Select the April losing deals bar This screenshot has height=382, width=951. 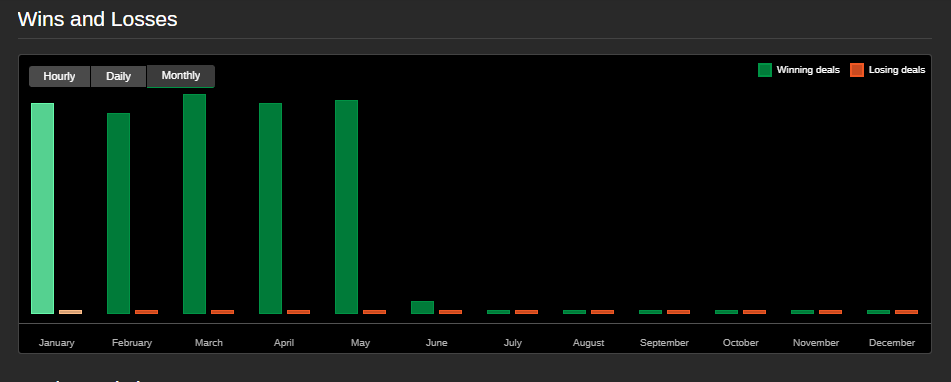click(x=298, y=312)
